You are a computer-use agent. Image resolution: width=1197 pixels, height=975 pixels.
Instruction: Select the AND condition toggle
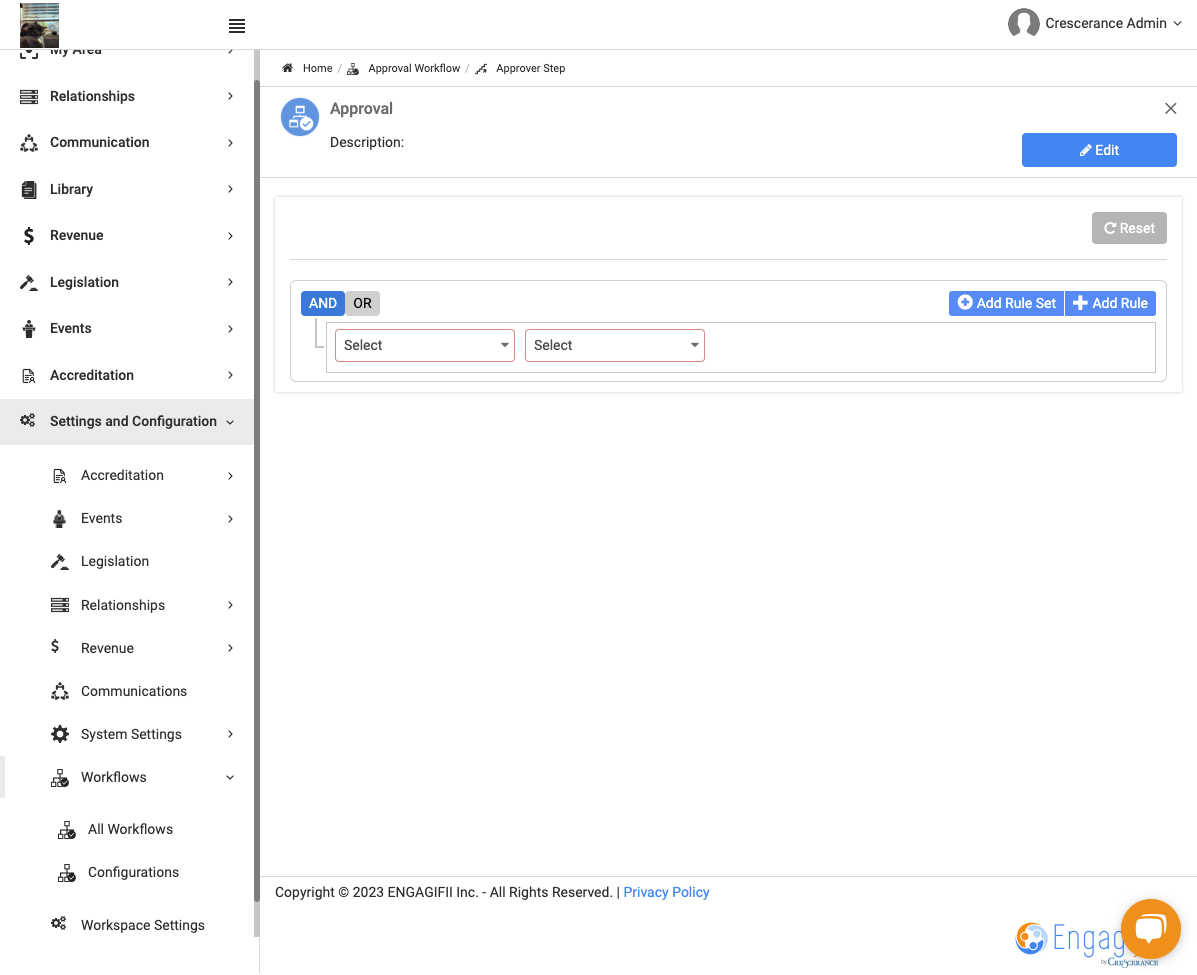point(323,303)
